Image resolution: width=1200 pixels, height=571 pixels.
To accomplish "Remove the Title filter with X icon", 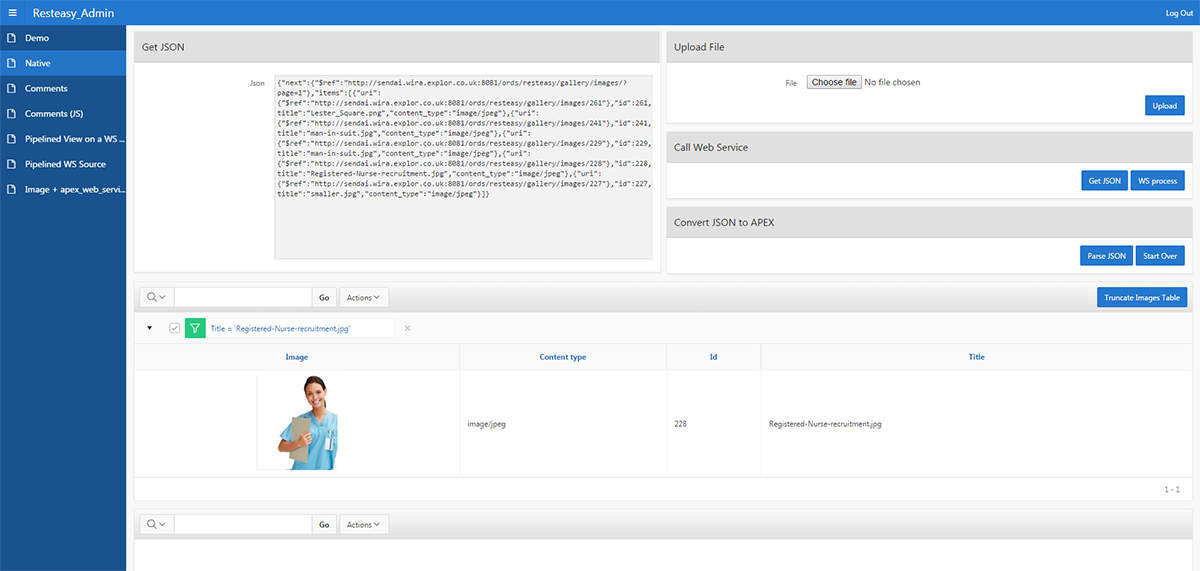I will tap(407, 328).
